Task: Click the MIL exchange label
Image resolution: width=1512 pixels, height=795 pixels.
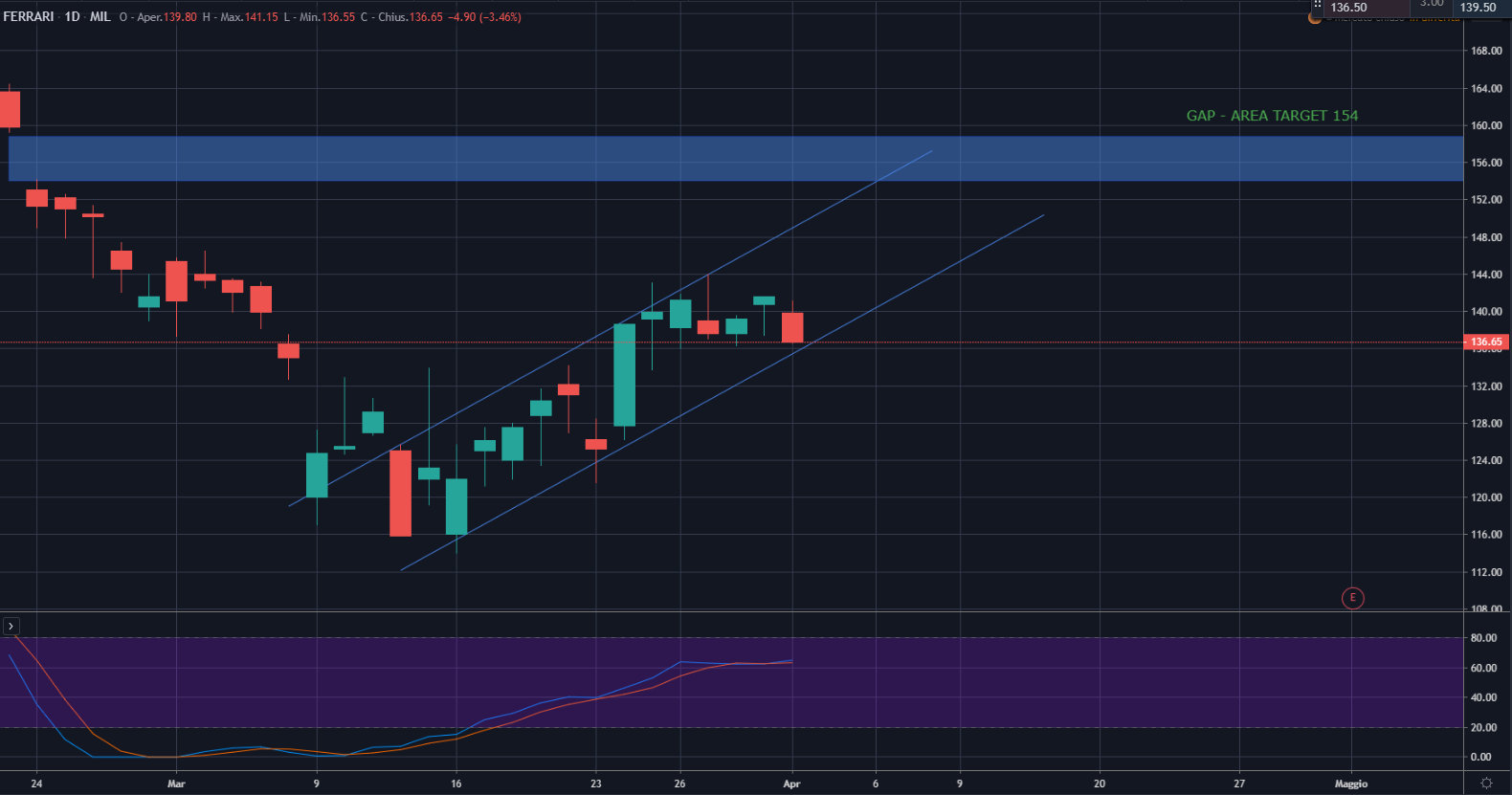Action: 100,17
